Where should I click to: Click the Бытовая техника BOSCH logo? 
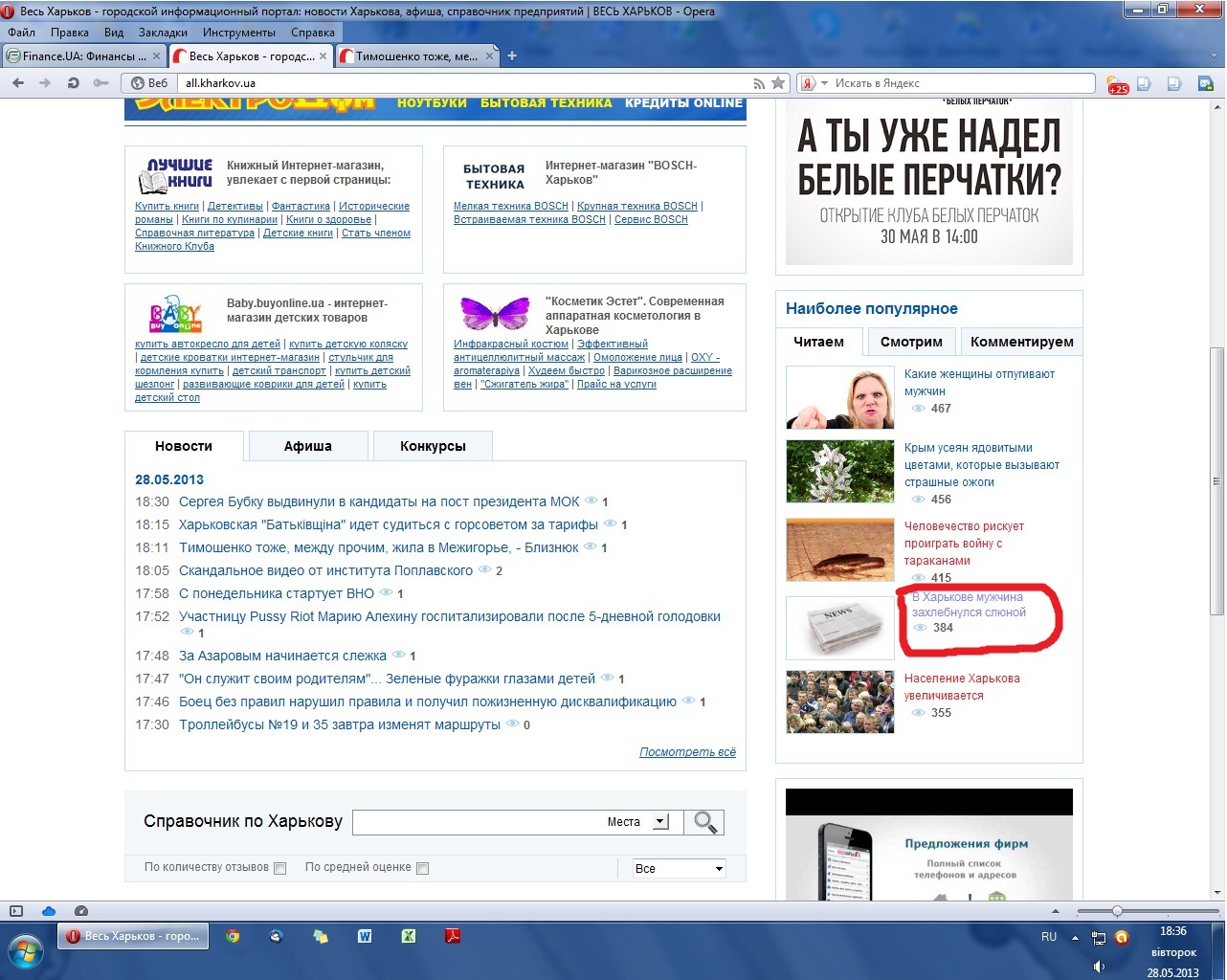coord(494,176)
